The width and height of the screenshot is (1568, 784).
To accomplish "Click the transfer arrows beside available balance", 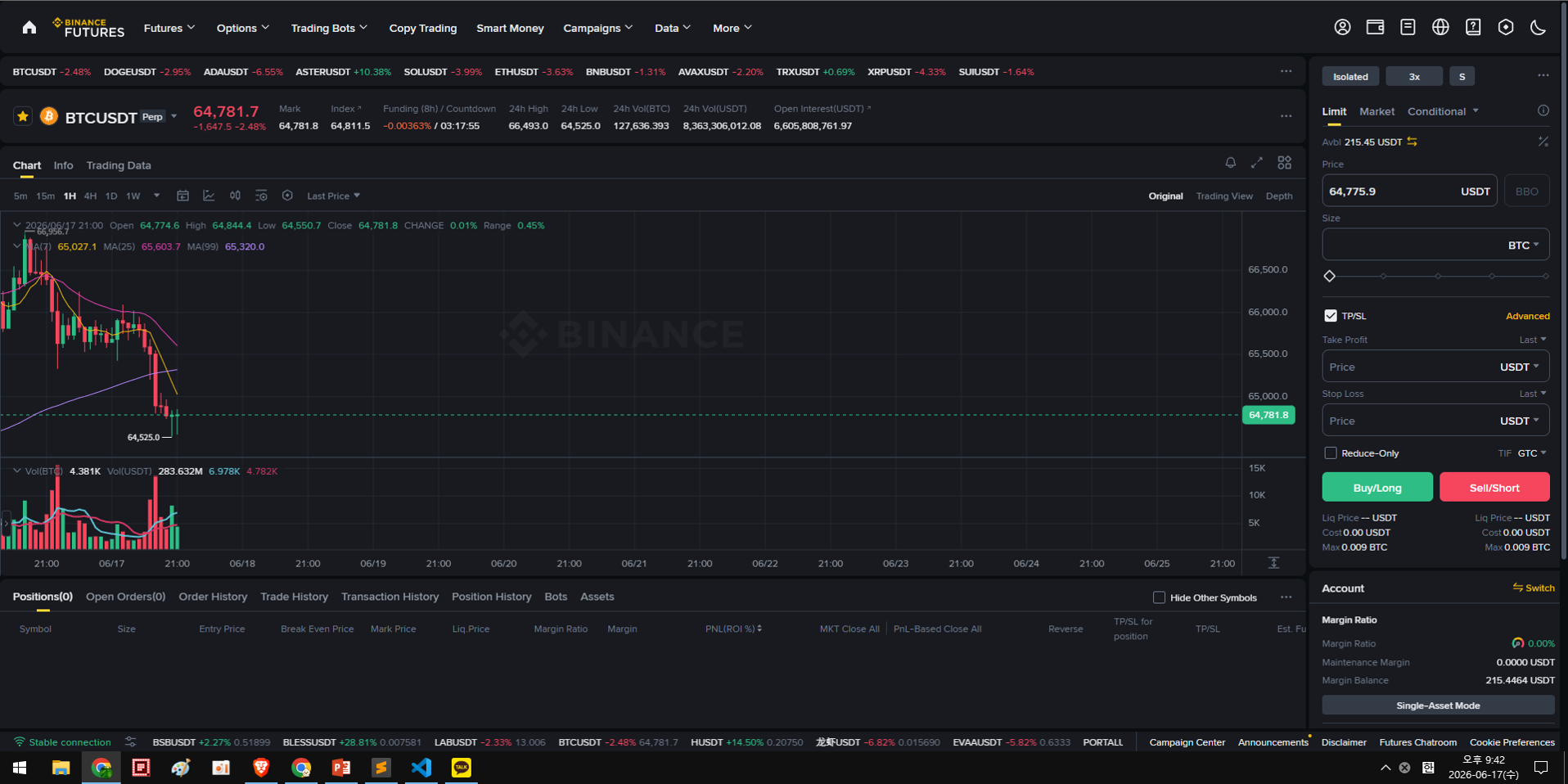I will click(x=1413, y=142).
